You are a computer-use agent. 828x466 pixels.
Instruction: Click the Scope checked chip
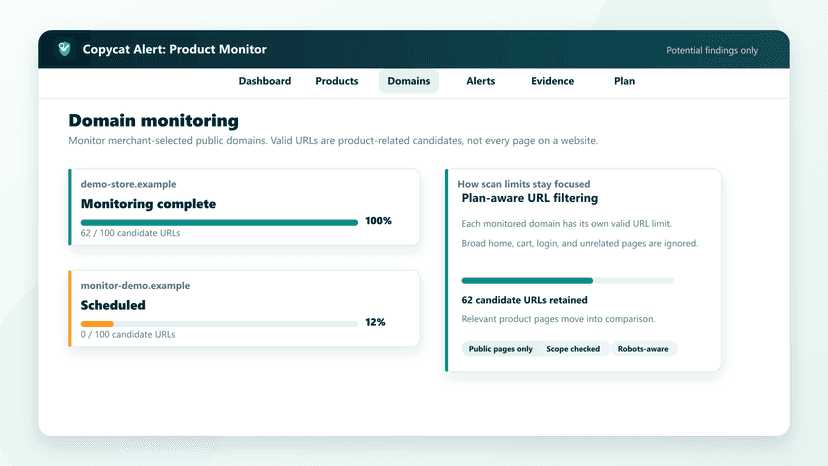pyautogui.click(x=573, y=349)
